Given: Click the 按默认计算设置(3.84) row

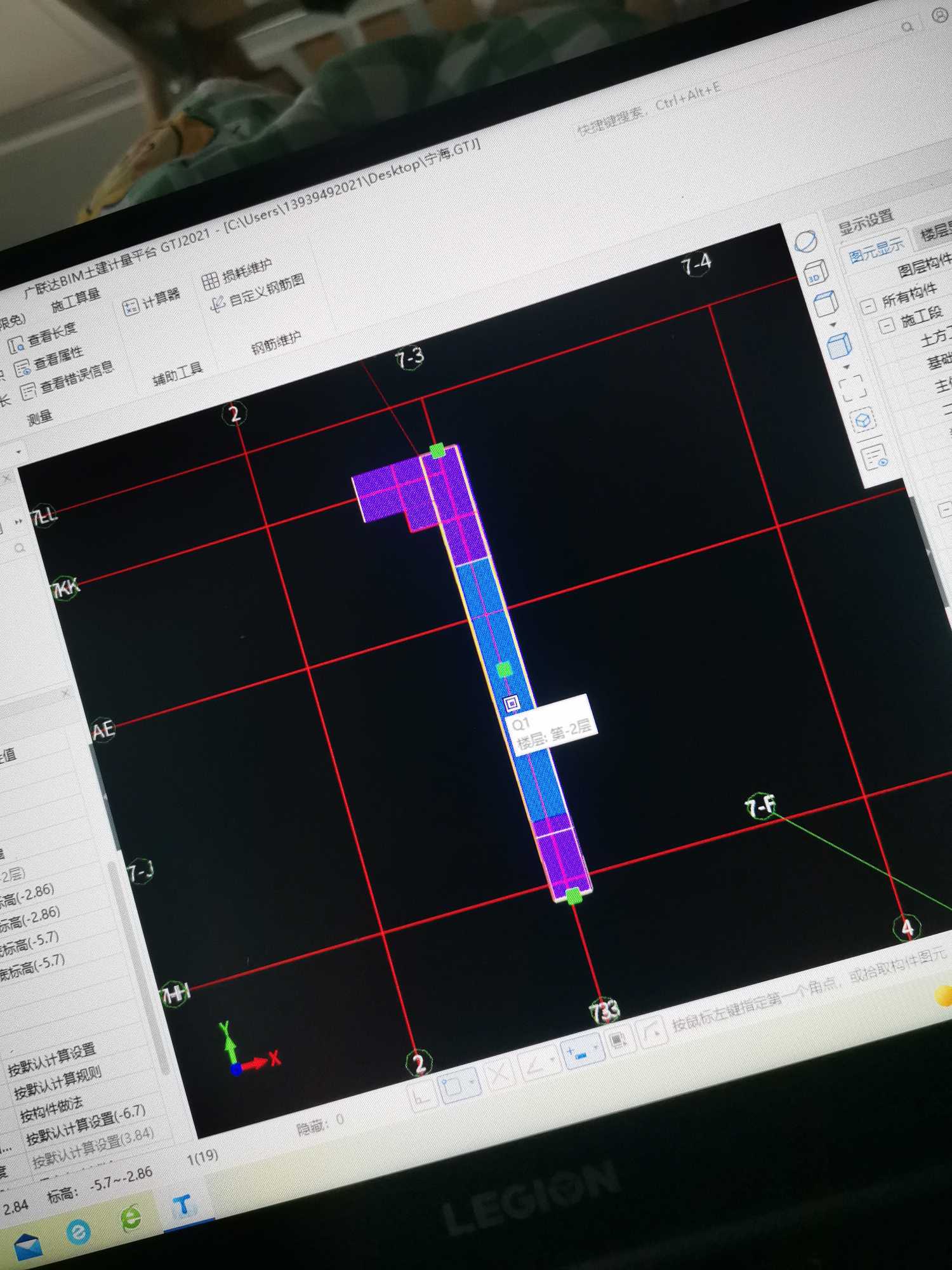Looking at the screenshot, I should click(95, 1147).
